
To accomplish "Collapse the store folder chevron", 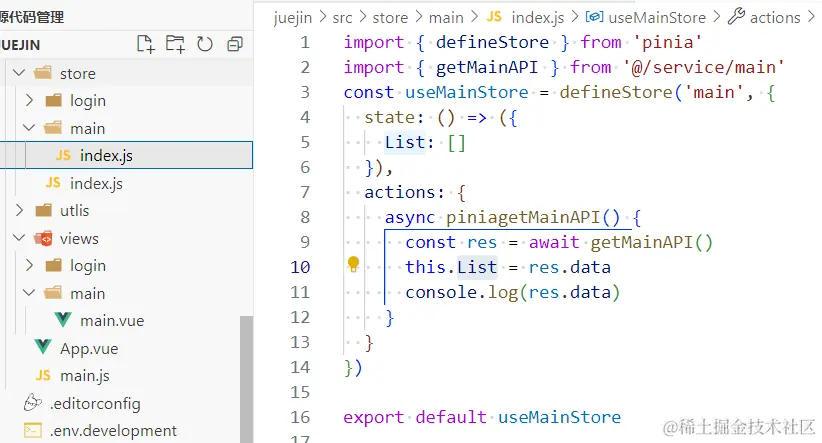I will 19,73.
